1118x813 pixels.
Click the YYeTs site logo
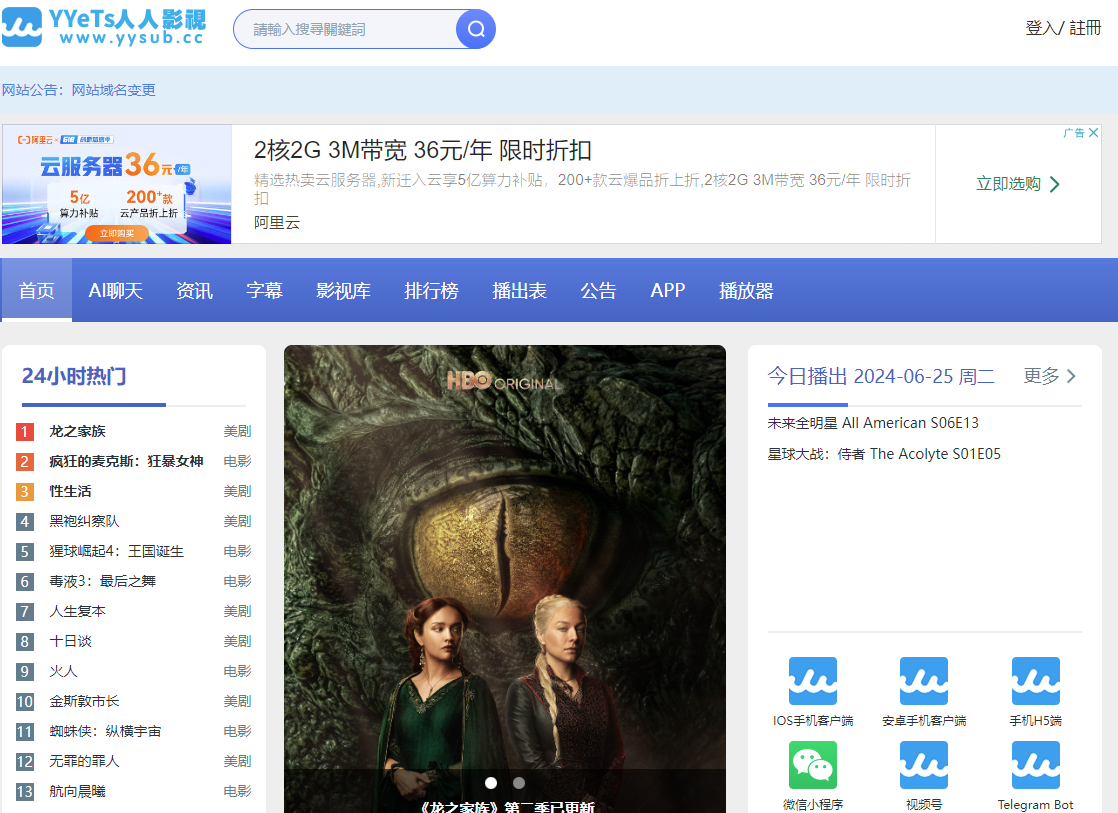(104, 26)
